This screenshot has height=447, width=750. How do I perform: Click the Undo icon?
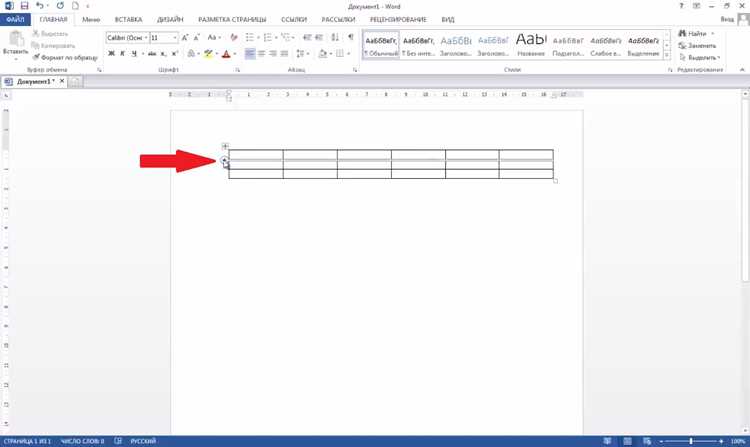pos(40,6)
